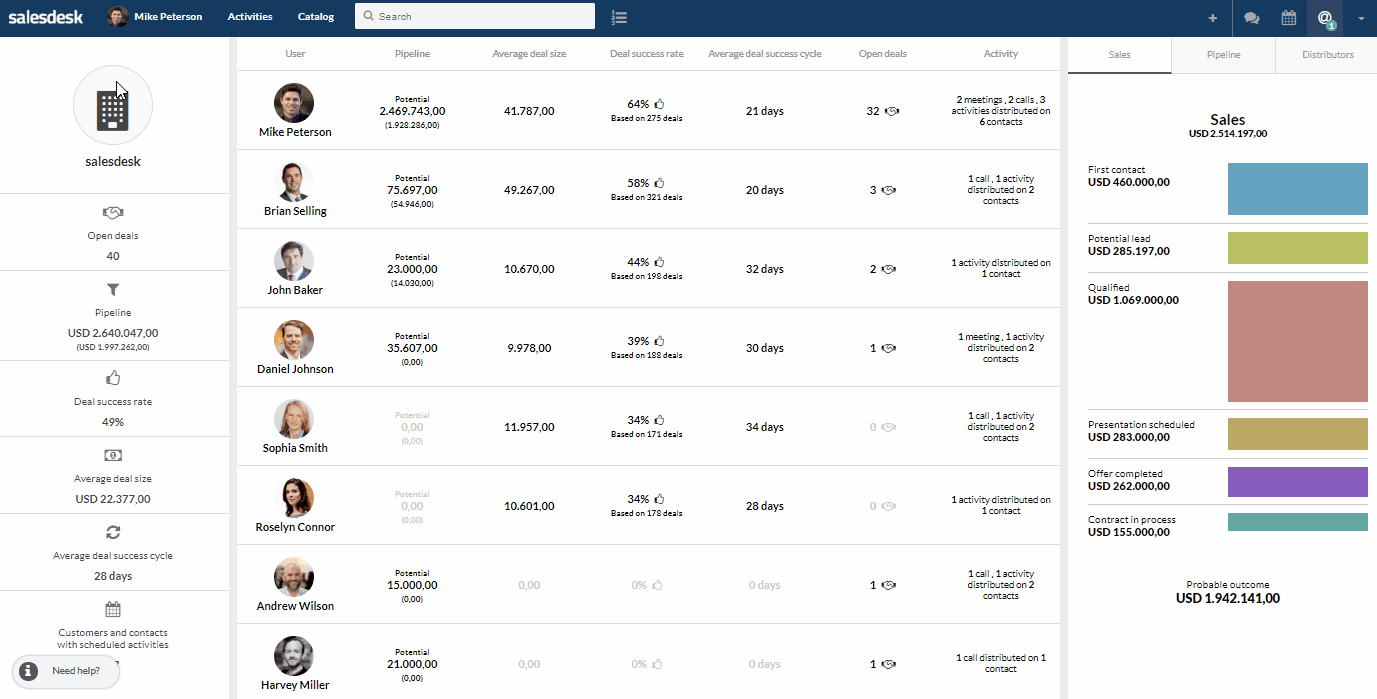
Task: Open the chat messages icon
Action: click(x=1251, y=17)
